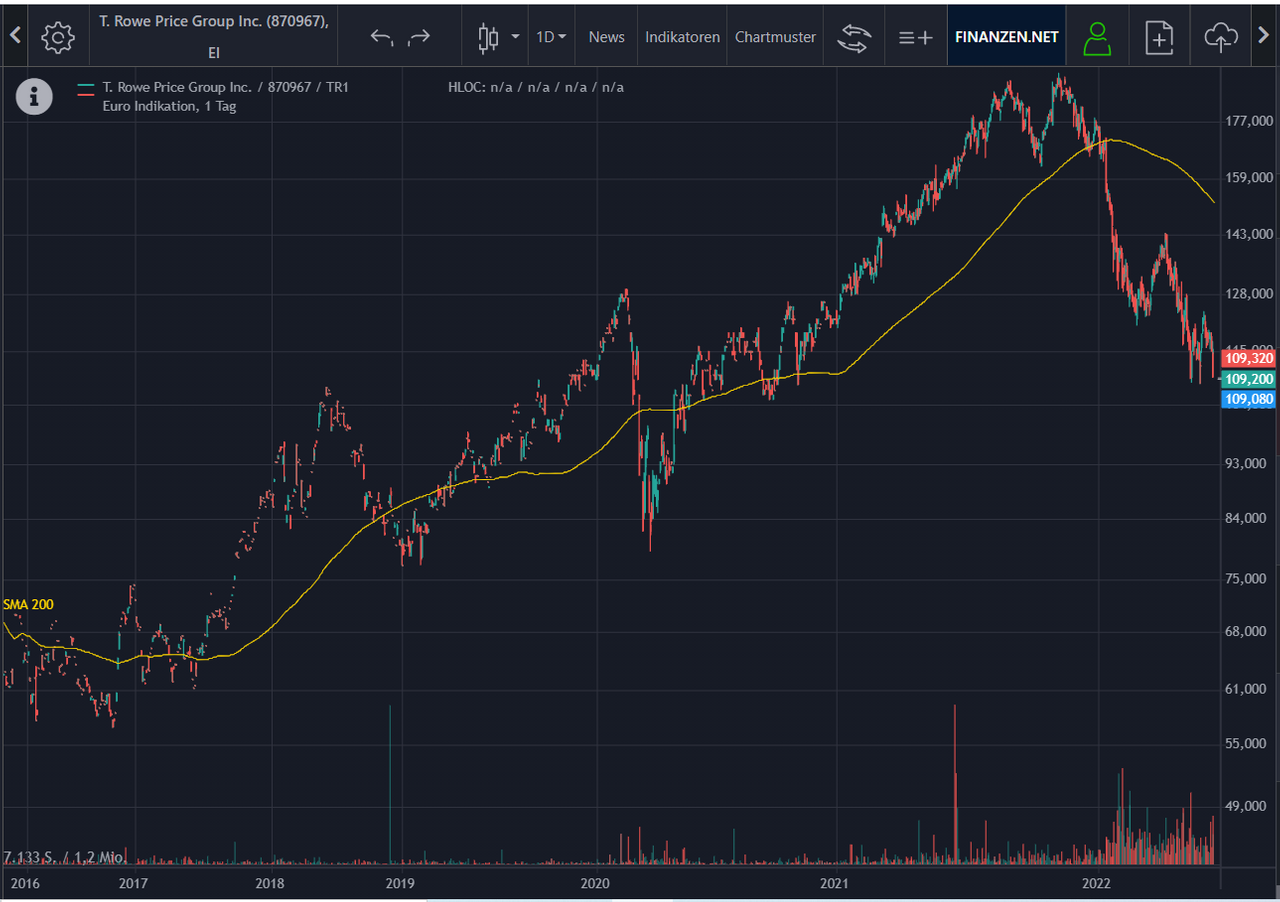
Task: Select candlestick chart type icon
Action: 488,37
